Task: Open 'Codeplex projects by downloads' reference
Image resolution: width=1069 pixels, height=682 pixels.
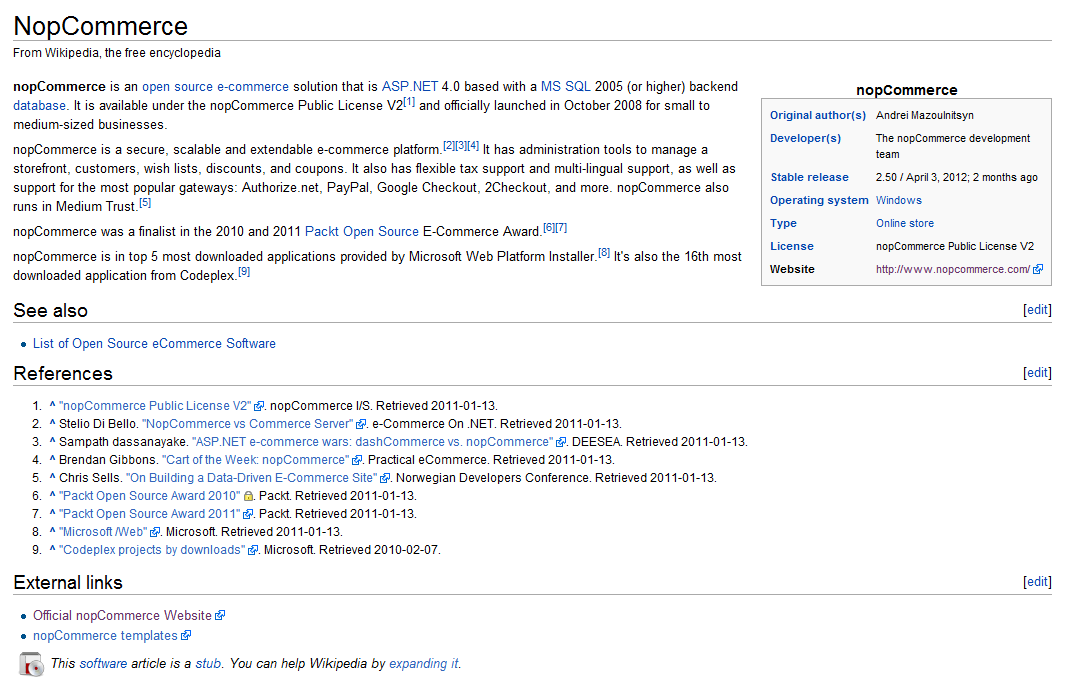Action: [x=152, y=550]
